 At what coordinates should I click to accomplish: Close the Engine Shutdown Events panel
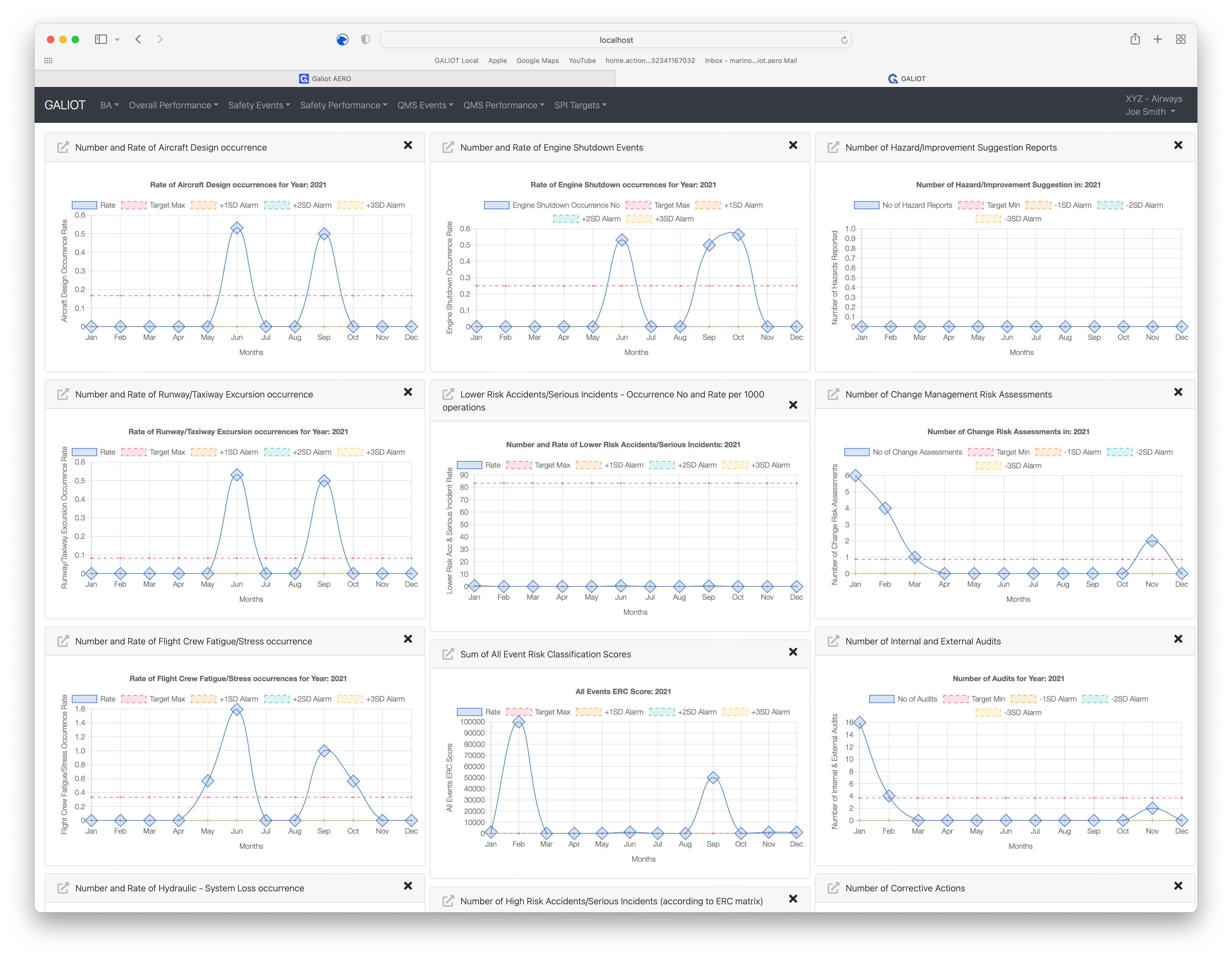793,146
